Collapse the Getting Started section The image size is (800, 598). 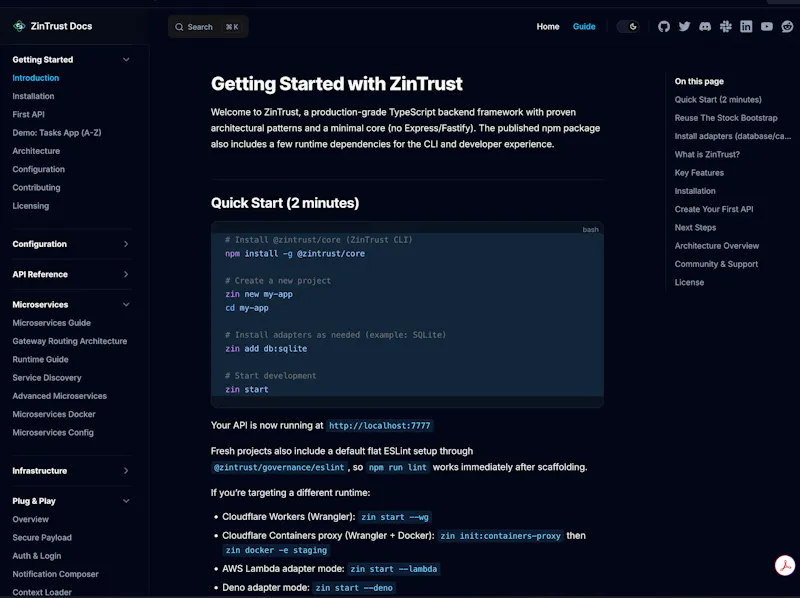click(x=126, y=60)
